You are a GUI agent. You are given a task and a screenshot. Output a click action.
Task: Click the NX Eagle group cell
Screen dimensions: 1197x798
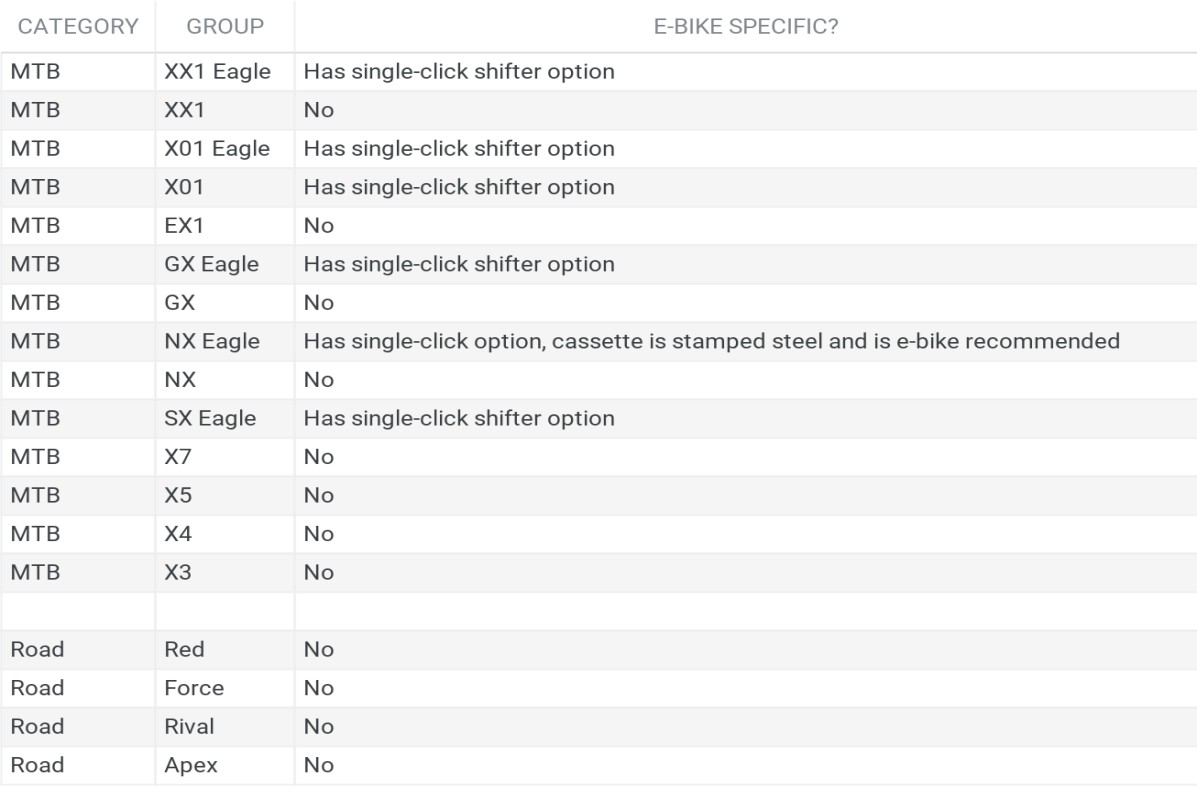(x=225, y=341)
